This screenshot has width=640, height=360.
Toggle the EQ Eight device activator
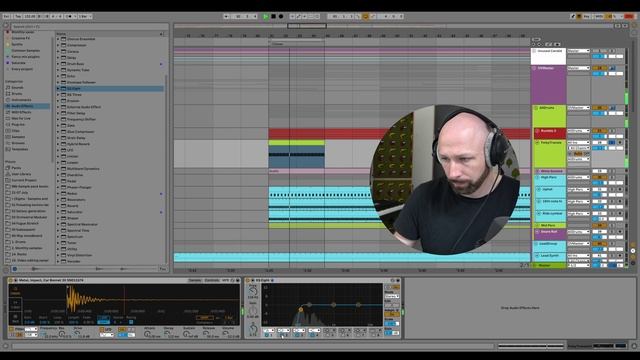248,280
